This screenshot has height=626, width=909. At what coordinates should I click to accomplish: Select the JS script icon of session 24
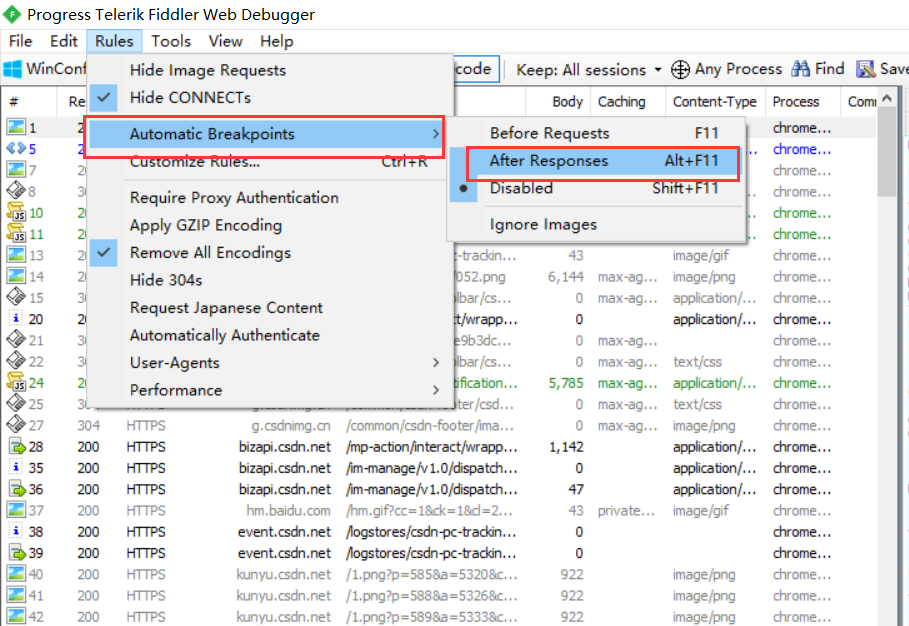[x=16, y=383]
